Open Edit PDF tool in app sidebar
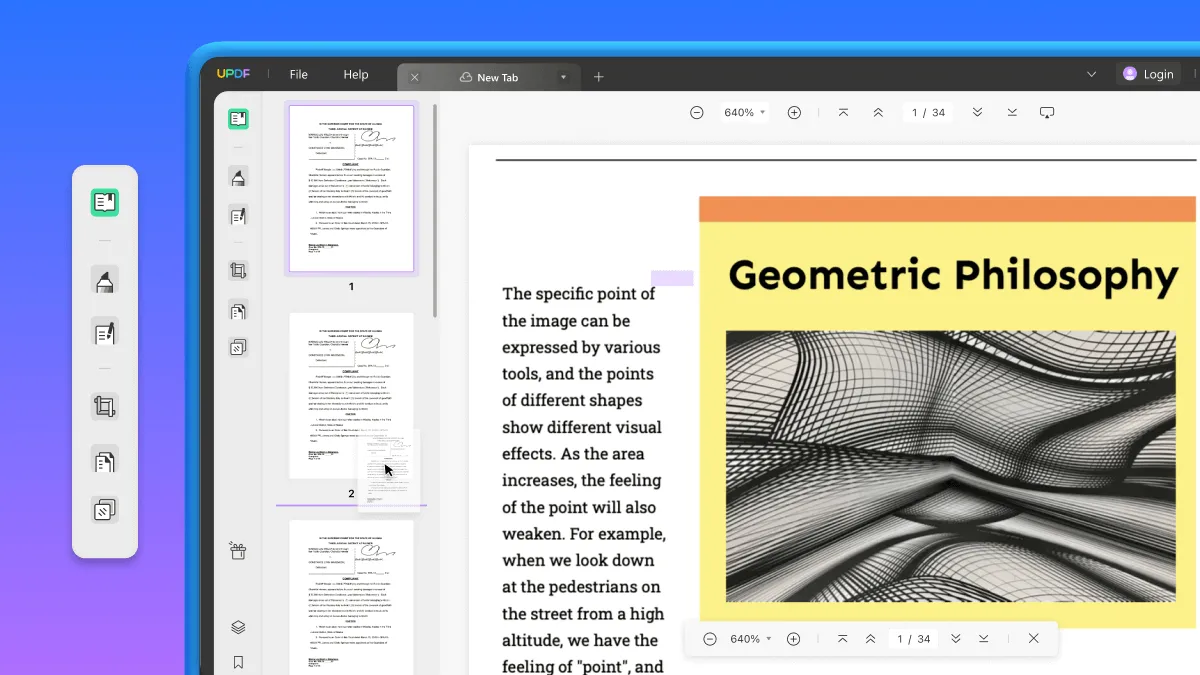 click(x=238, y=216)
